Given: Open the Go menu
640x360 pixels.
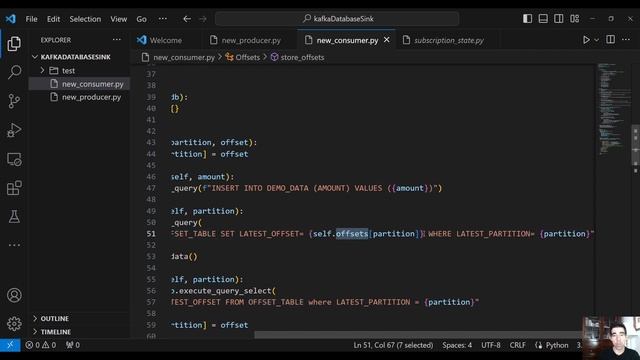Looking at the screenshot, I should (x=141, y=19).
